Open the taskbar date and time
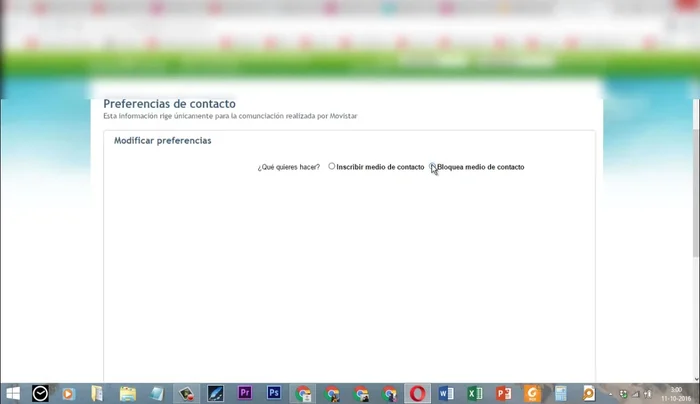This screenshot has width=700, height=404. 676,394
